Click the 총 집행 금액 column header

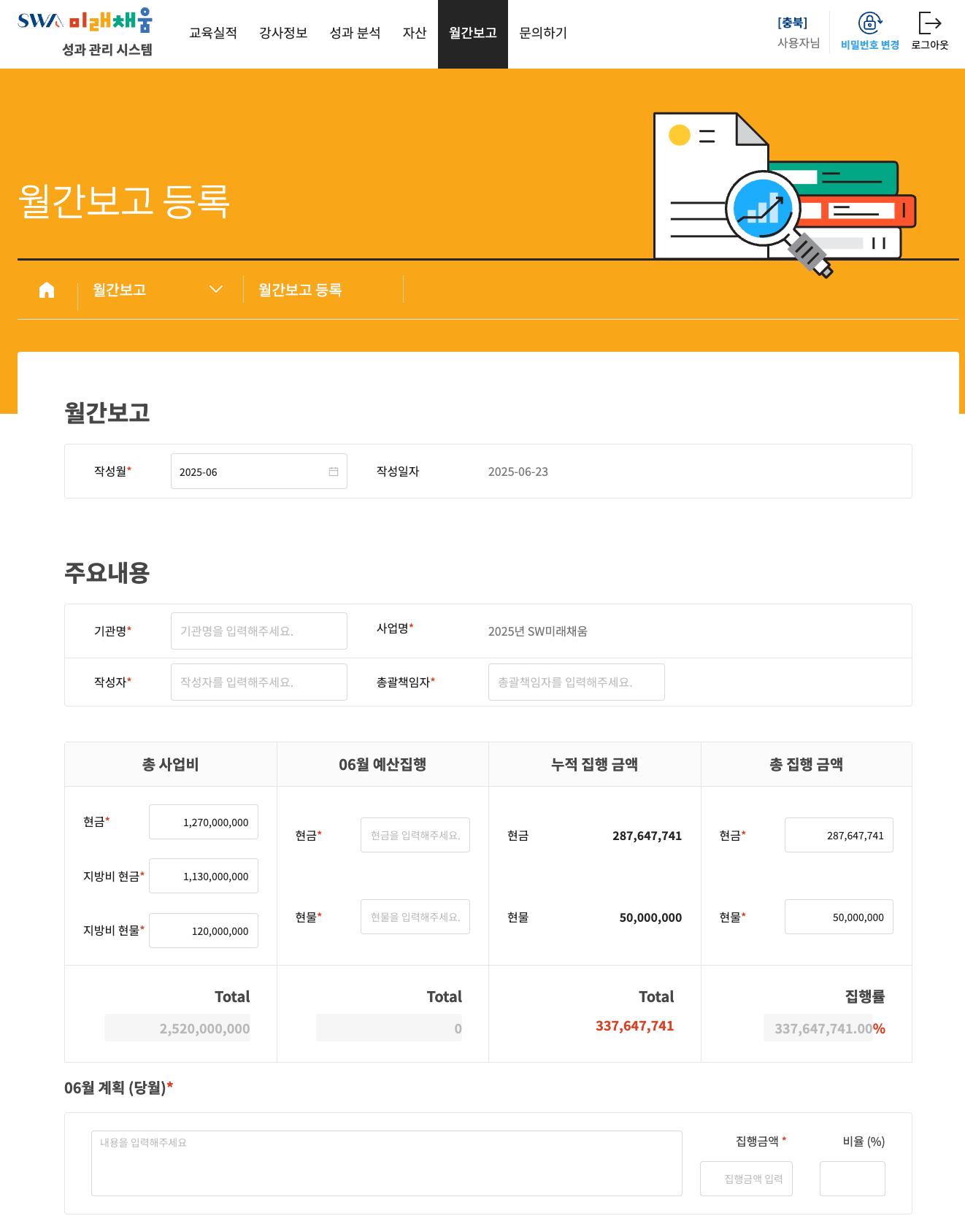807,764
